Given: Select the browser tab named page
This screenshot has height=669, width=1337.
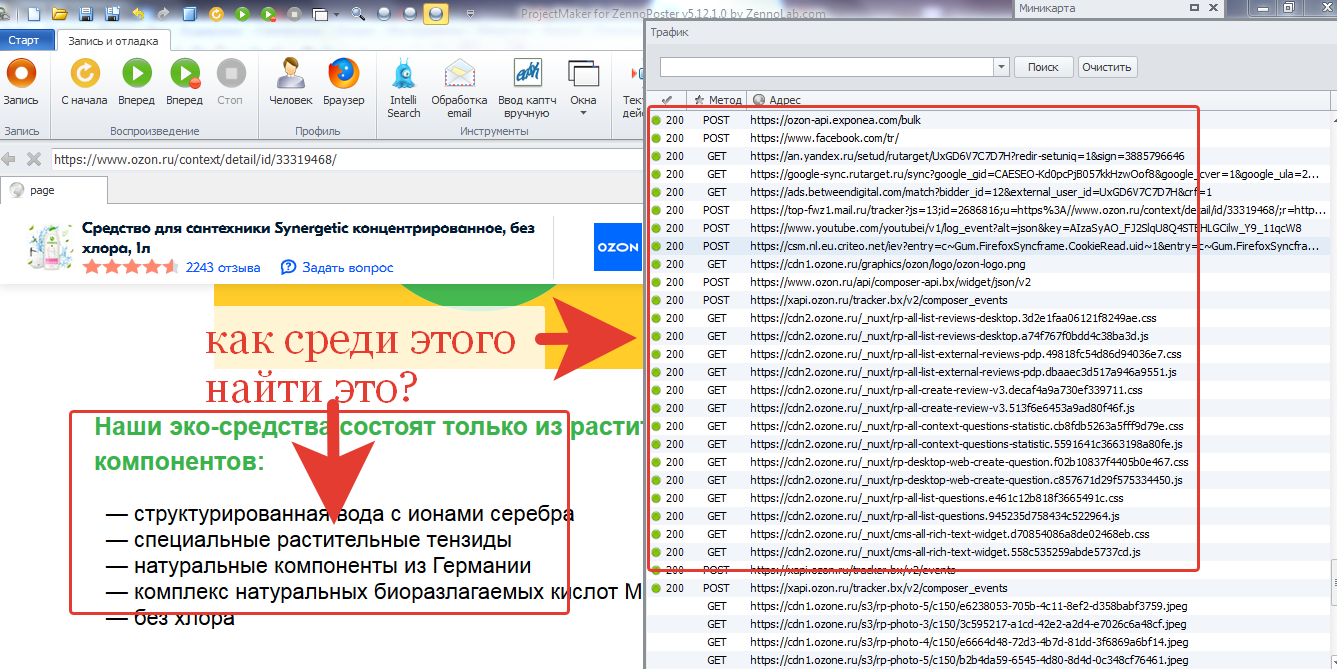Looking at the screenshot, I should [55, 190].
